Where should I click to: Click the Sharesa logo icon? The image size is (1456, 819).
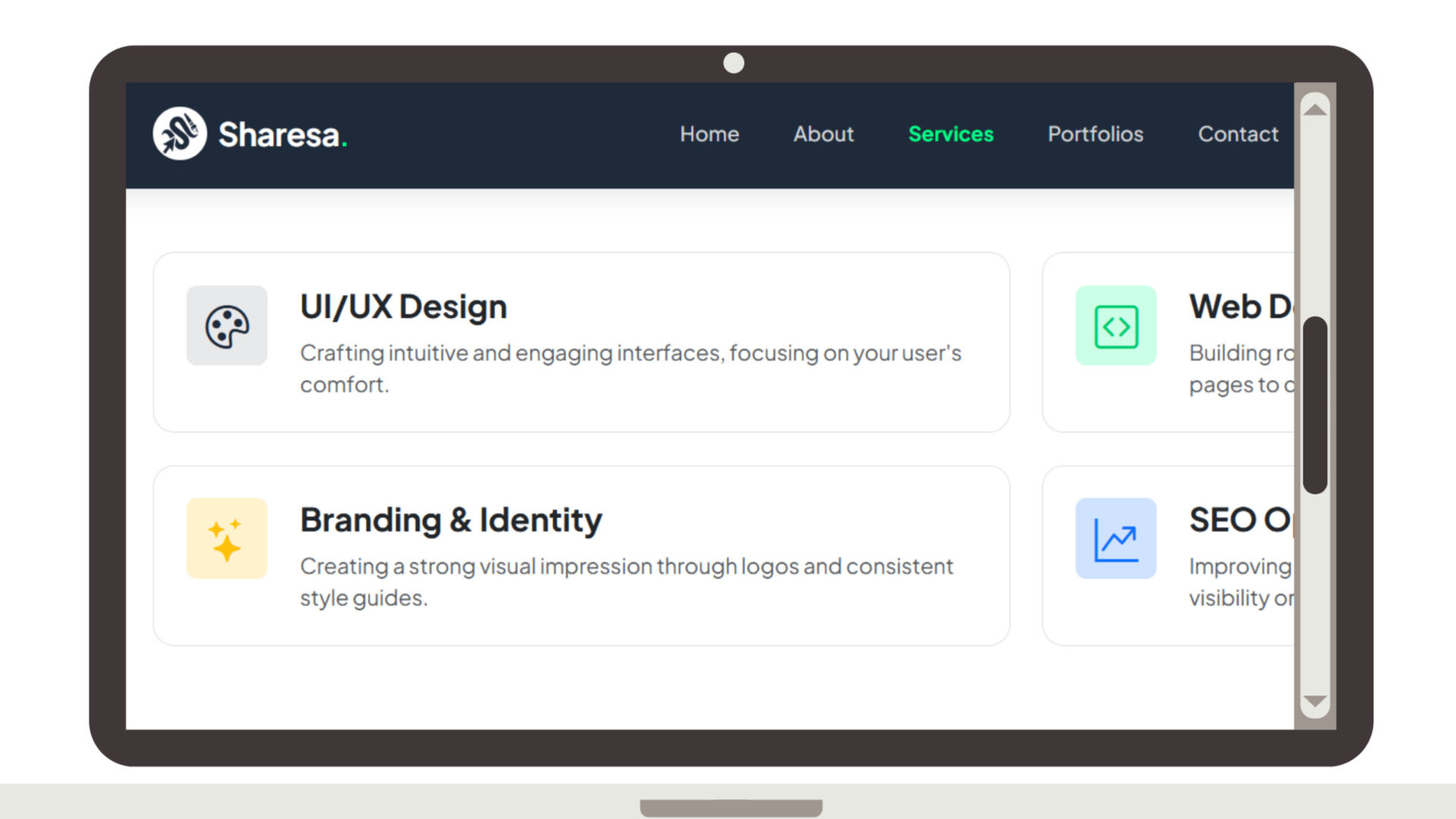180,133
